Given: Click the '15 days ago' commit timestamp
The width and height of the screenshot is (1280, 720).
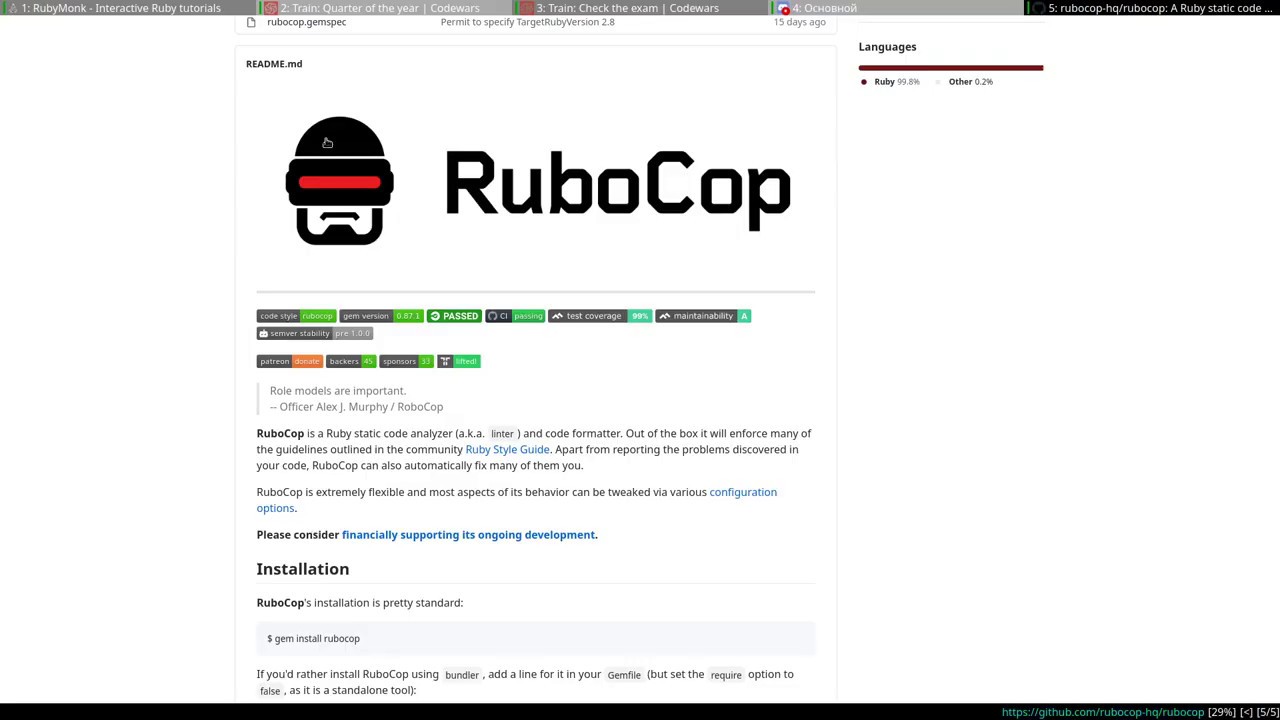Looking at the screenshot, I should (799, 22).
